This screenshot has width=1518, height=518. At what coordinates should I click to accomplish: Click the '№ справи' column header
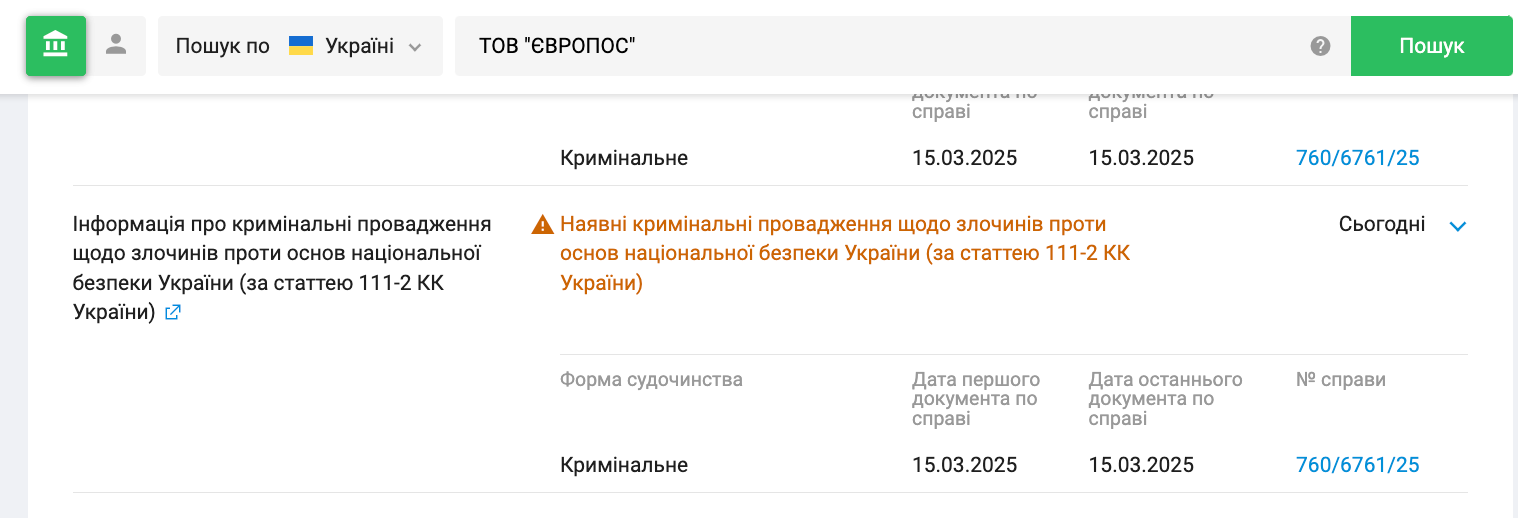[x=1340, y=380]
